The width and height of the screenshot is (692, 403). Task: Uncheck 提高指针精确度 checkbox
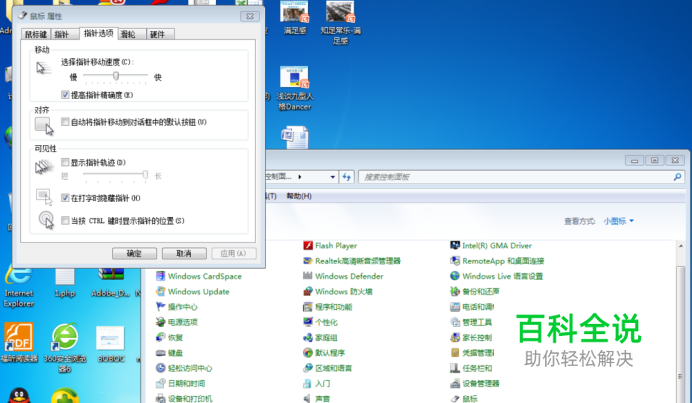(65, 95)
